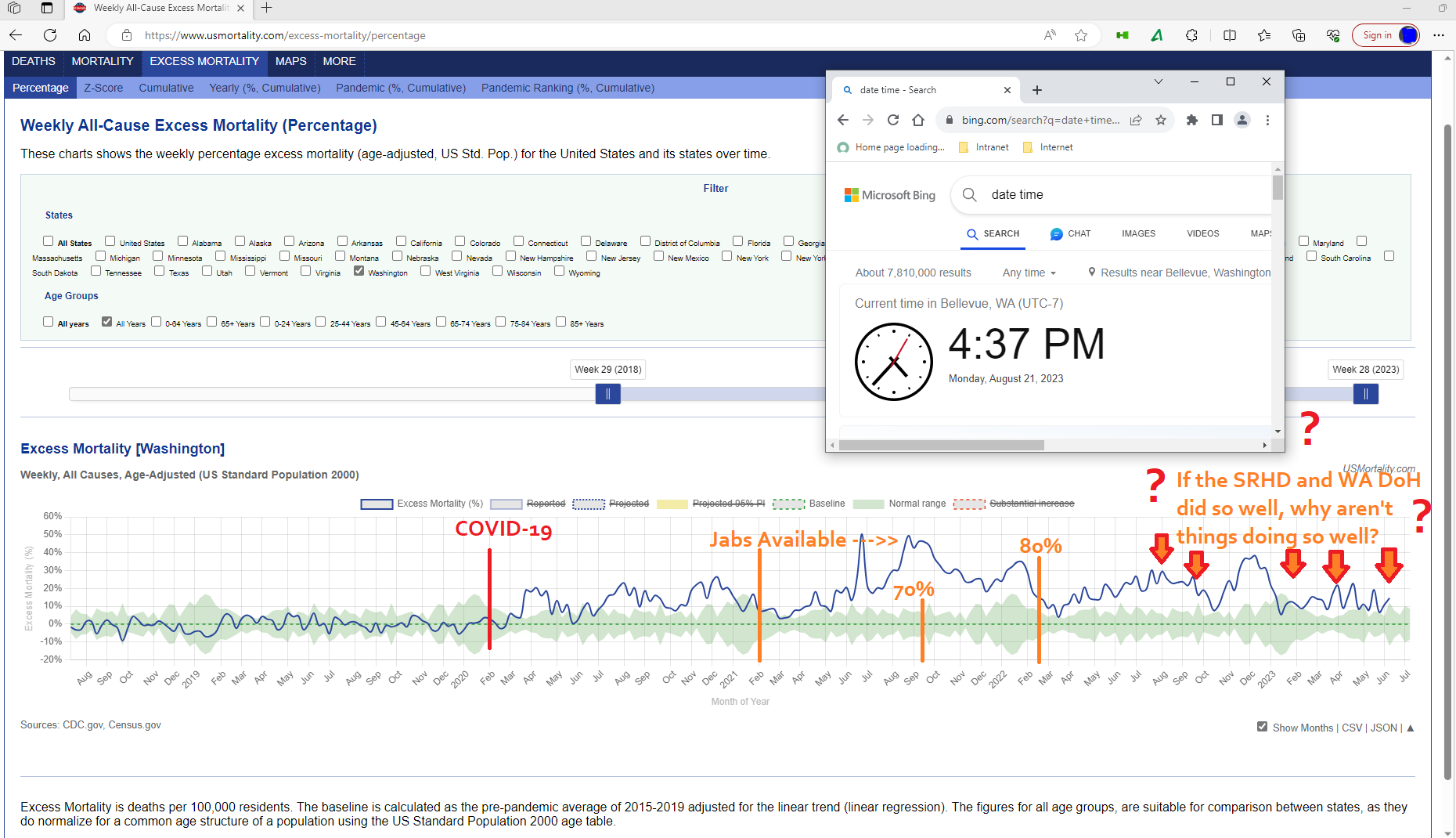Click the Chrome profile avatar icon
The height and width of the screenshot is (838, 1456).
pyautogui.click(x=1242, y=120)
